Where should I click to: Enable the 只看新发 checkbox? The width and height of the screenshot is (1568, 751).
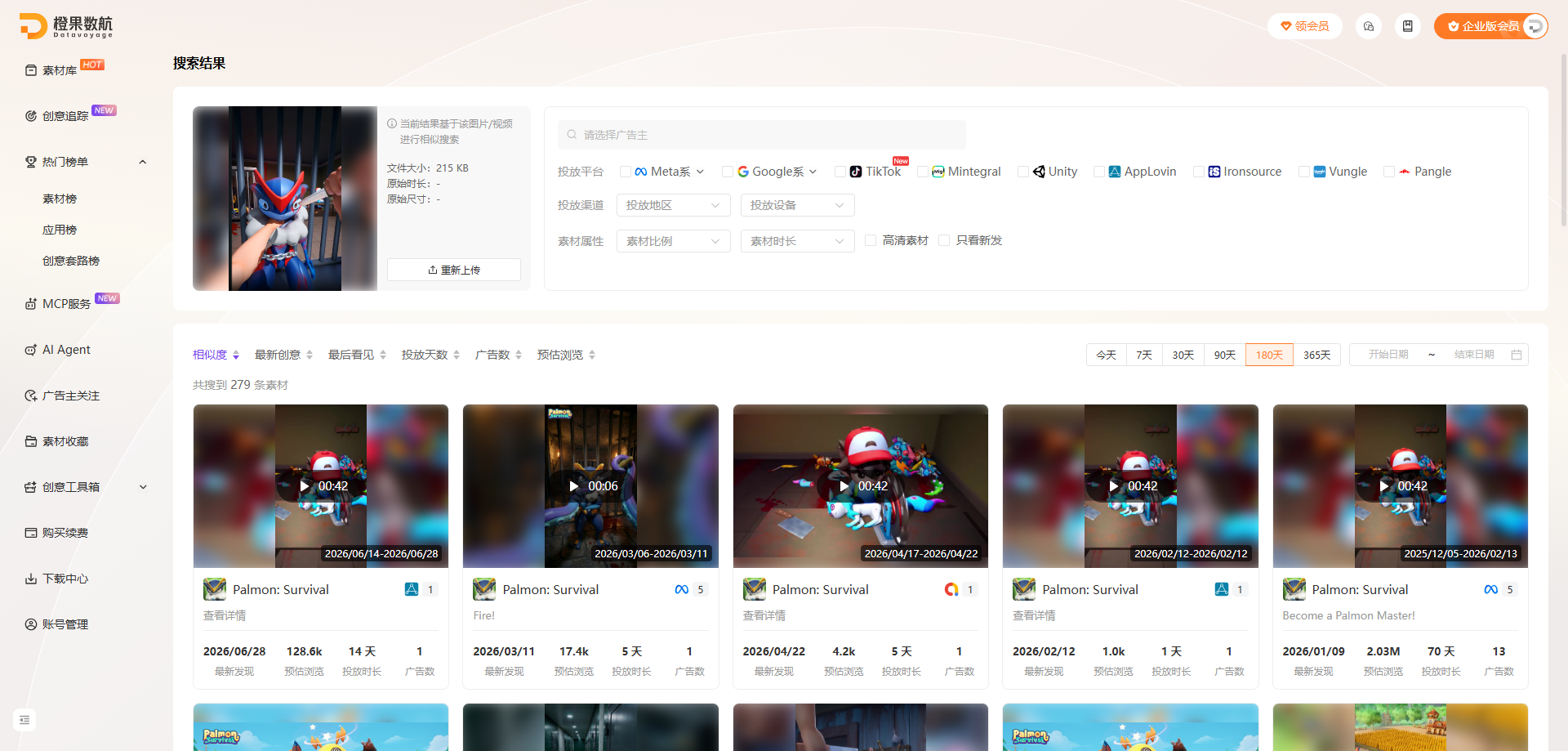944,240
